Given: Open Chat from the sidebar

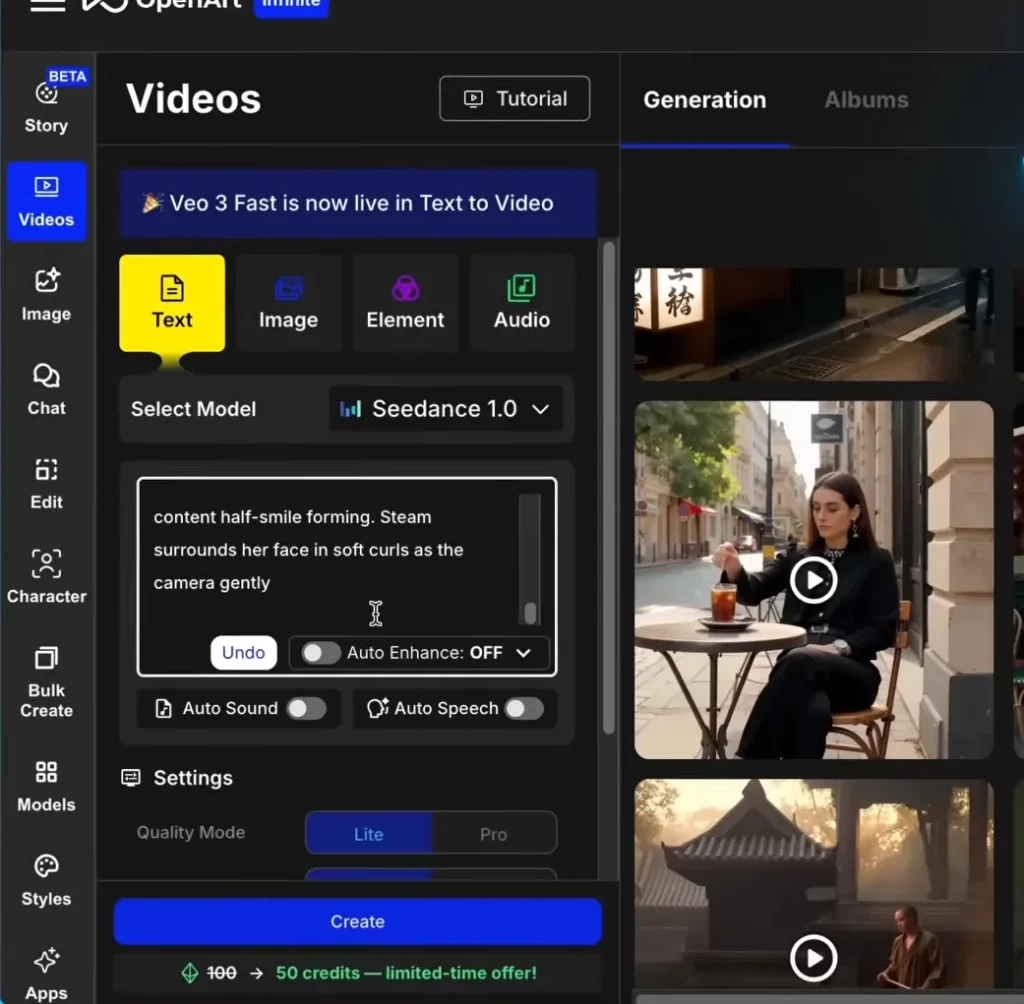Looking at the screenshot, I should (46, 389).
